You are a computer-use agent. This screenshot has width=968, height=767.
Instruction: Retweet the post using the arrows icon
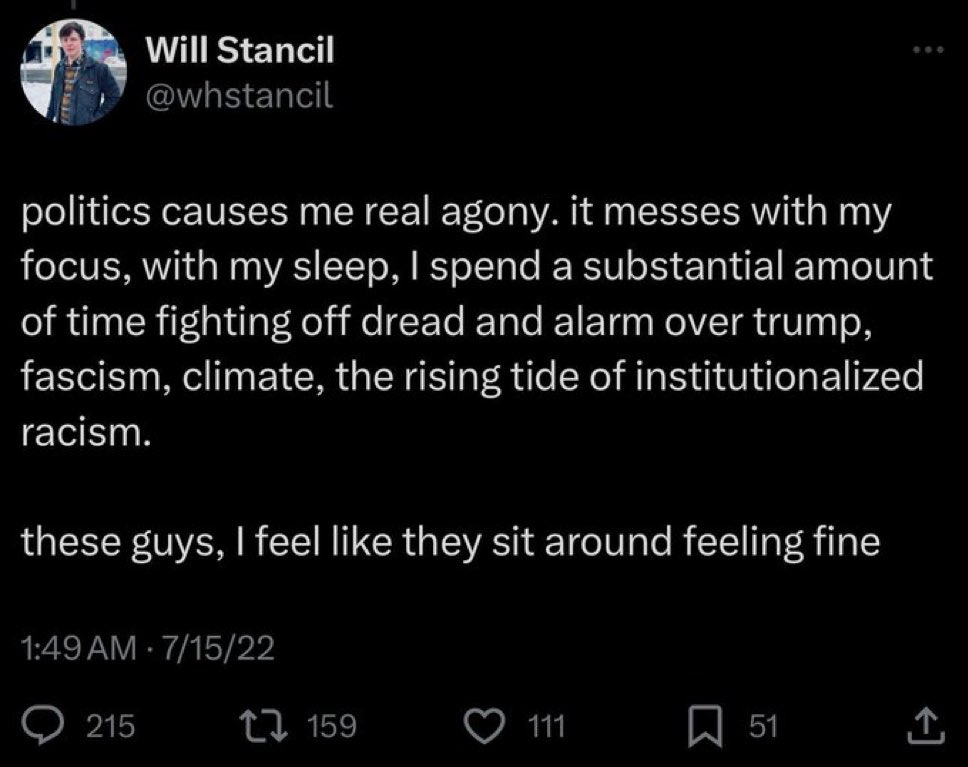coord(264,725)
